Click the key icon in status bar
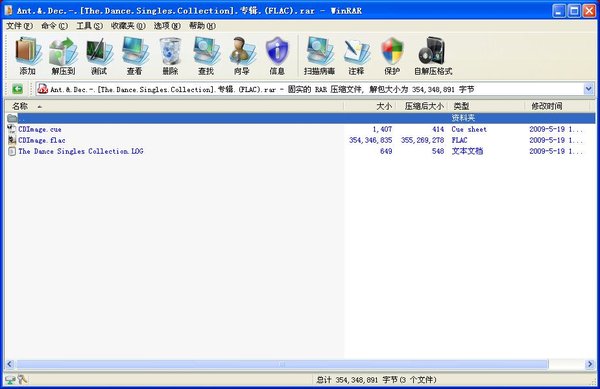Viewport: 600px width, 389px height. click(23, 379)
